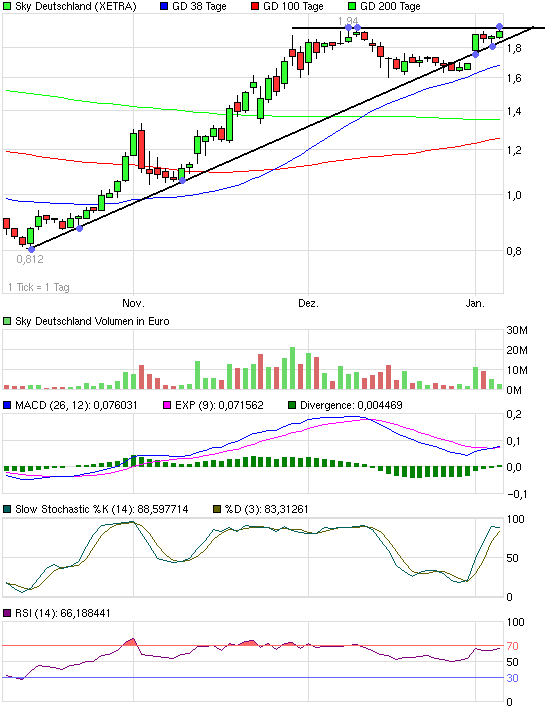The height and width of the screenshot is (710, 545).
Task: Click the Dez. date axis label
Action: point(308,303)
